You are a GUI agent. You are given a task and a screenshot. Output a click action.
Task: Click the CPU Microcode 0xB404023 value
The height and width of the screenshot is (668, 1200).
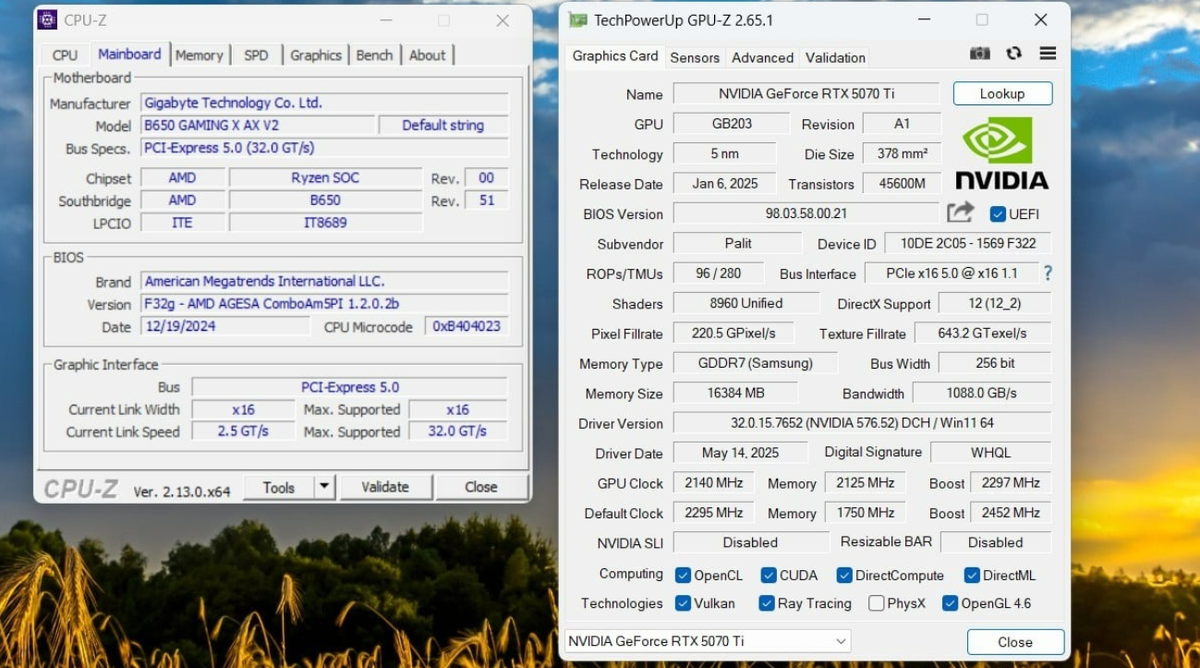click(x=467, y=326)
